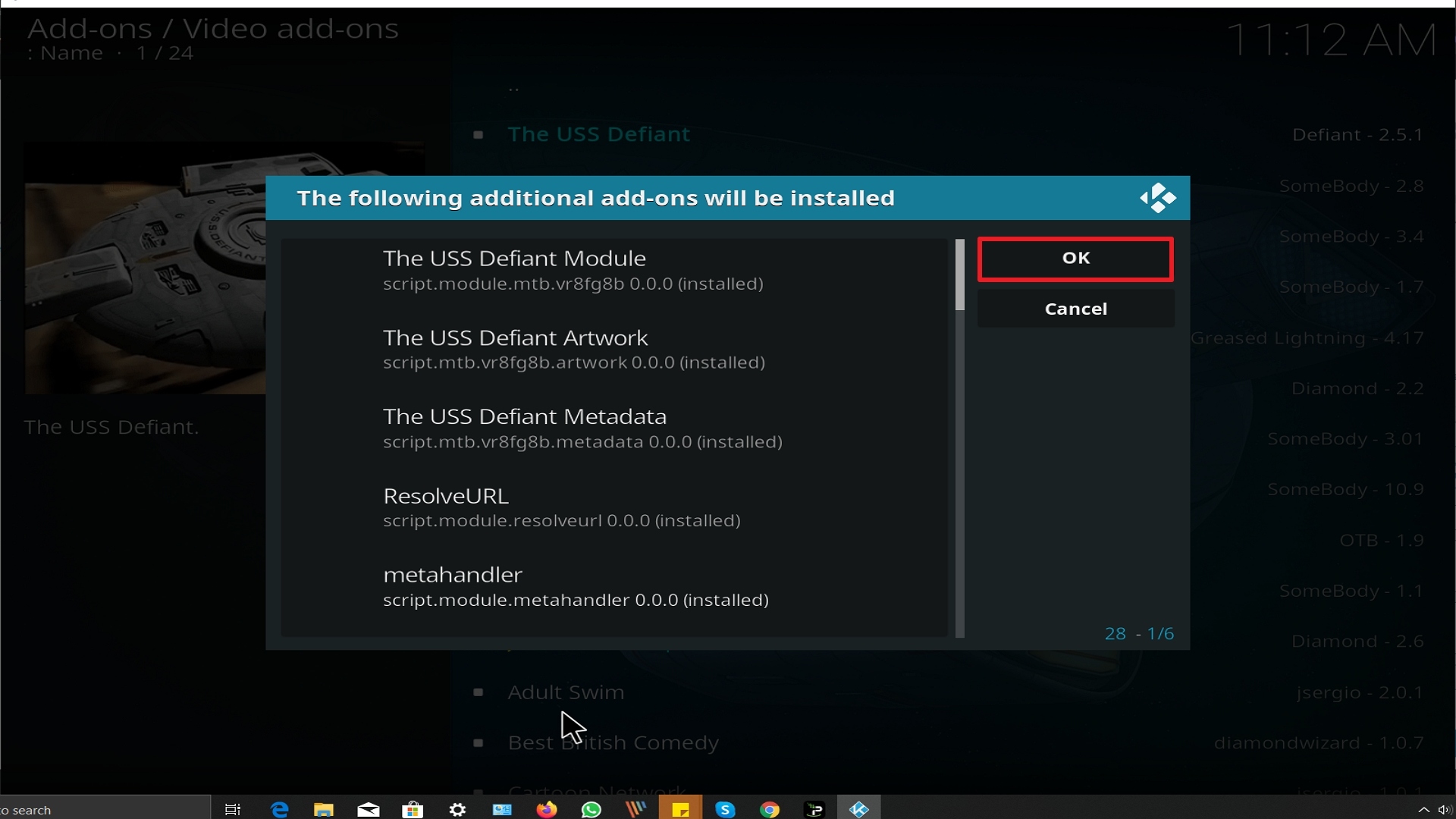The image size is (1456, 819).
Task: Open the volume control in system tray
Action: click(x=1445, y=810)
